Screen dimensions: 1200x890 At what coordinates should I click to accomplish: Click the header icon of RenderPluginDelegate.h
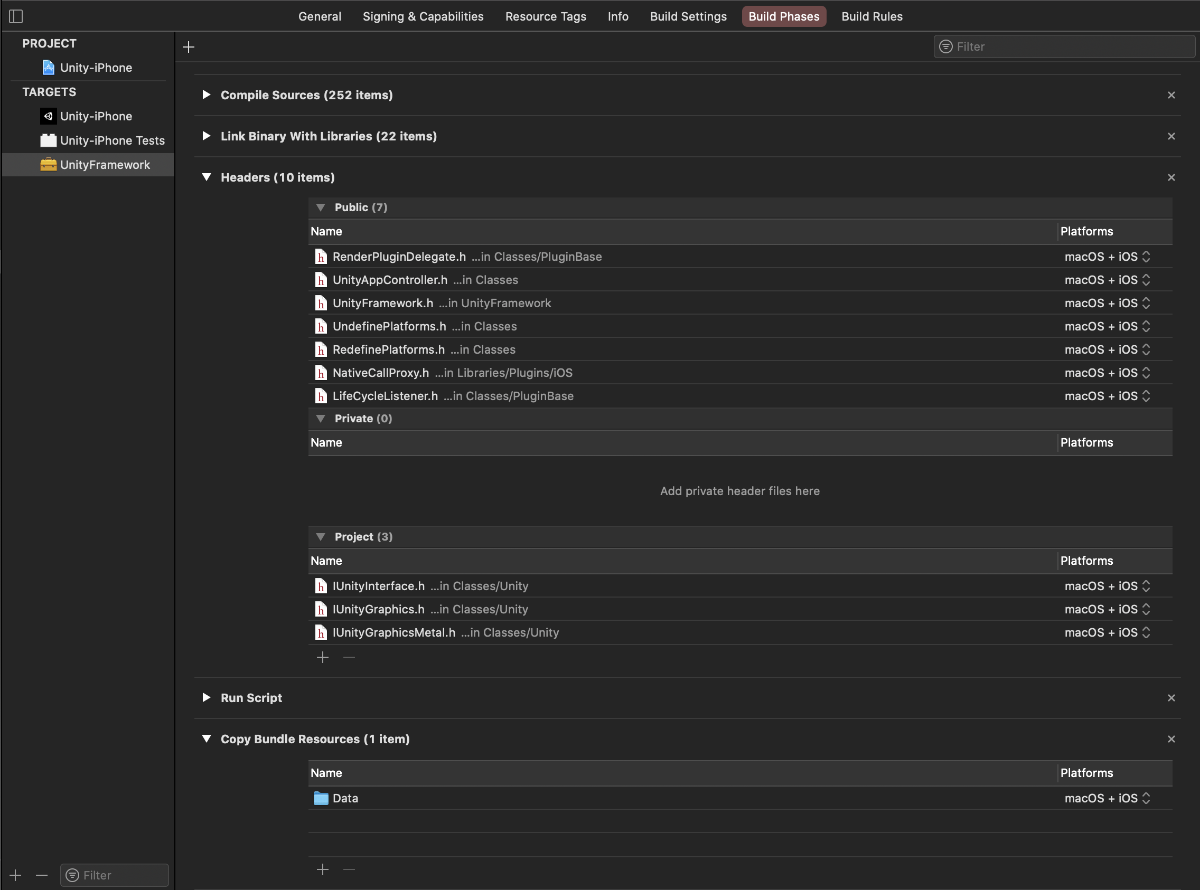pos(321,257)
